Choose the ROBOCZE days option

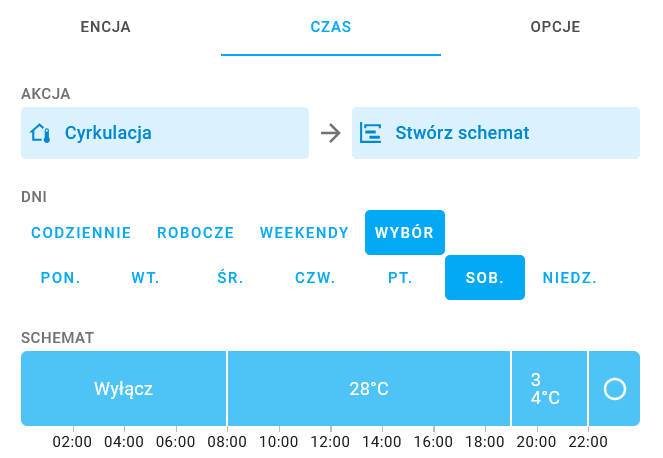195,233
